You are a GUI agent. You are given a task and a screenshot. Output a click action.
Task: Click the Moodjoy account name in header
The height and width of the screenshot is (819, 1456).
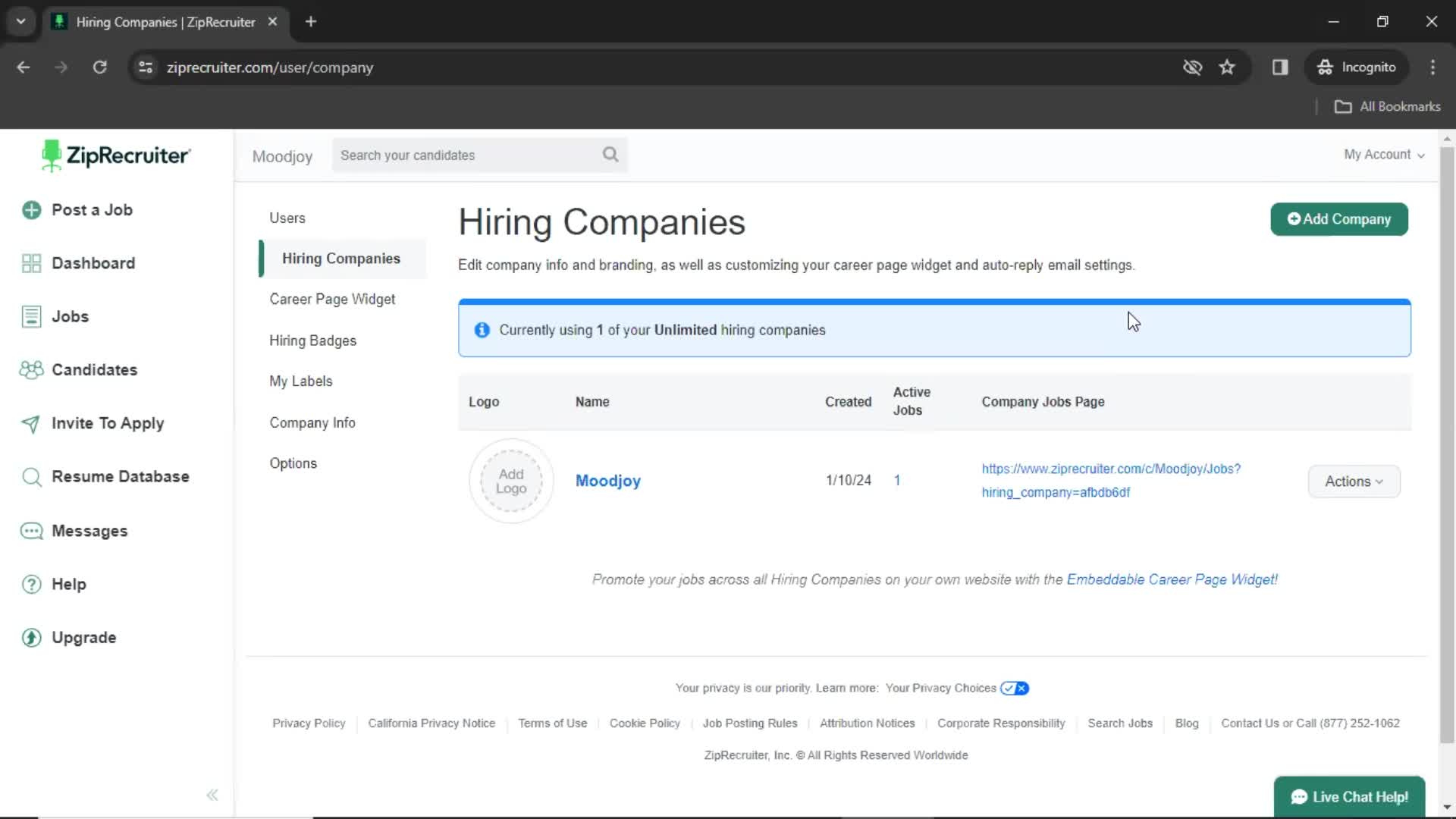(282, 156)
